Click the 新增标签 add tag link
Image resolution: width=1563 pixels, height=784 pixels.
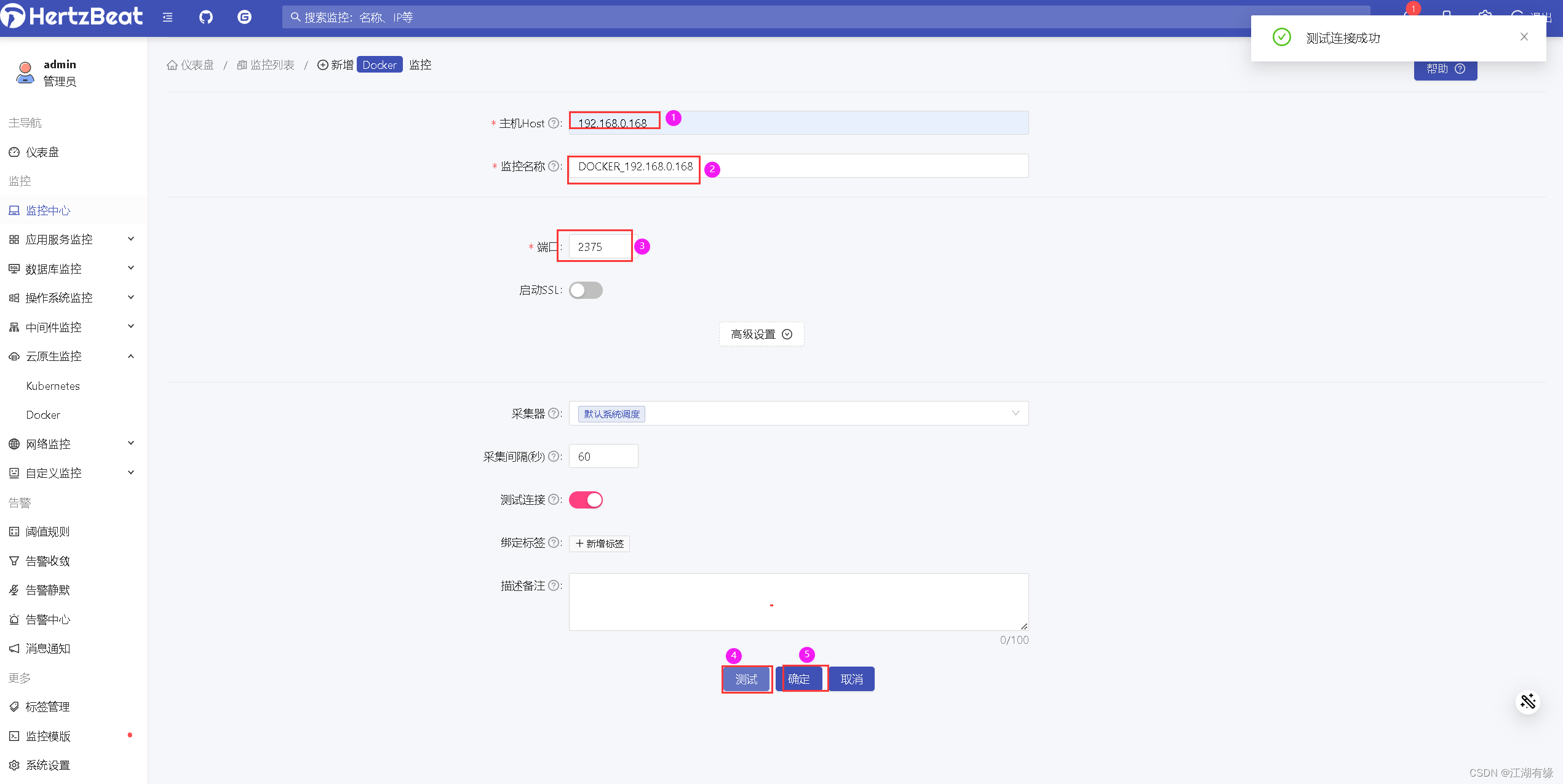click(600, 543)
